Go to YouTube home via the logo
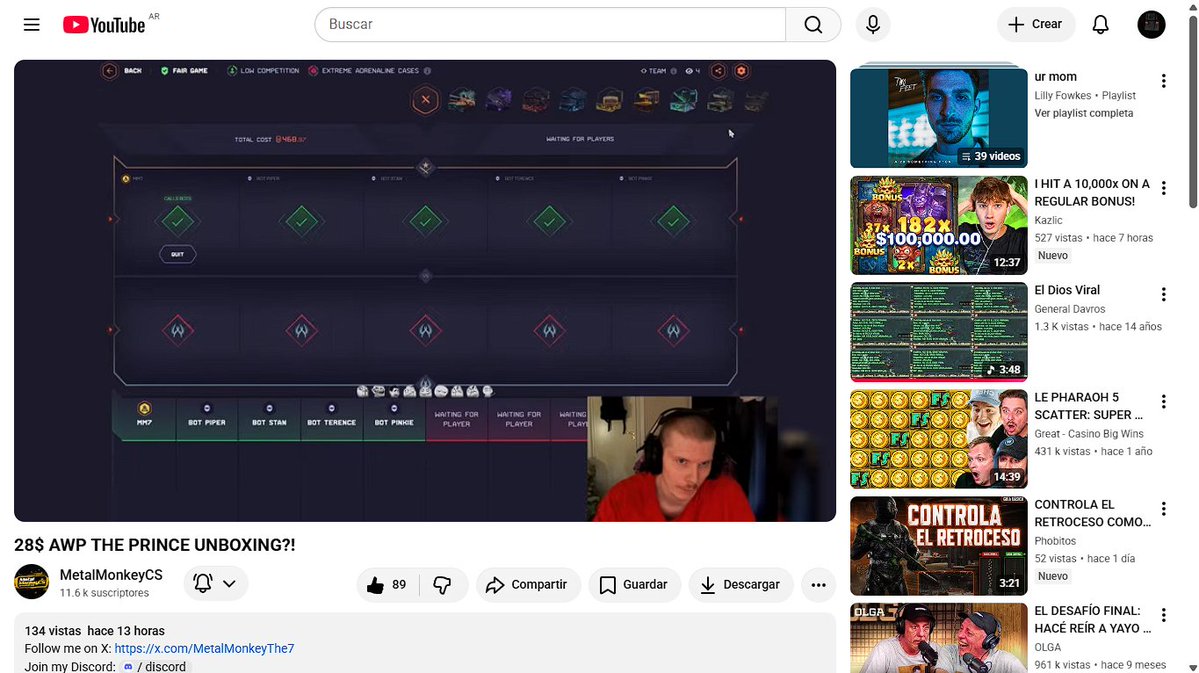Image resolution: width=1199 pixels, height=673 pixels. [104, 25]
